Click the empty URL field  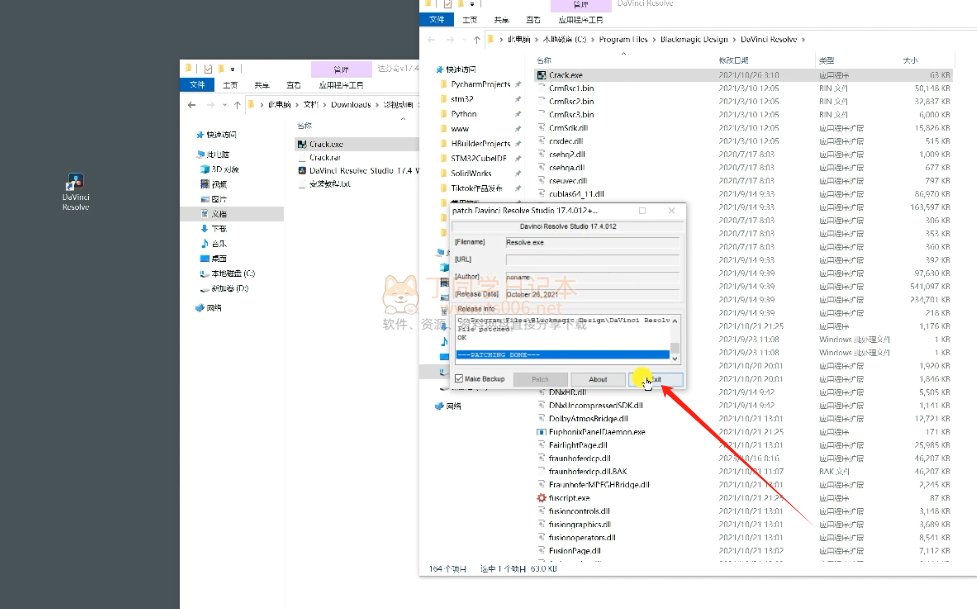pyautogui.click(x=592, y=259)
